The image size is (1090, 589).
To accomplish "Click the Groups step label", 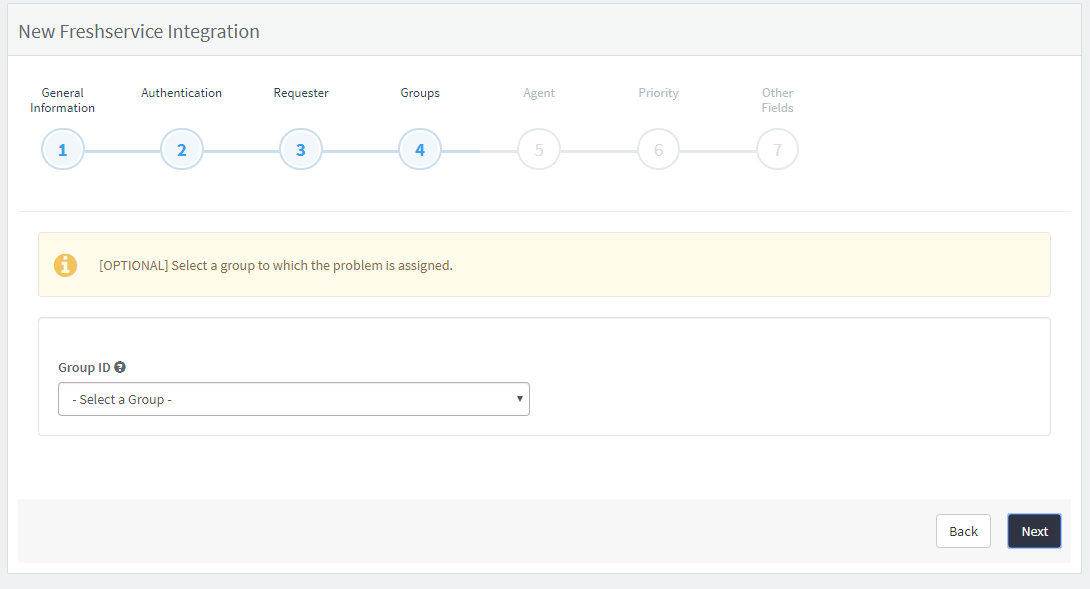I will click(420, 92).
